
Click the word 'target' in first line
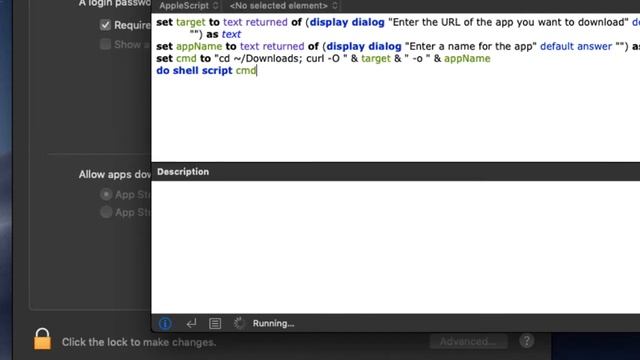tap(191, 22)
